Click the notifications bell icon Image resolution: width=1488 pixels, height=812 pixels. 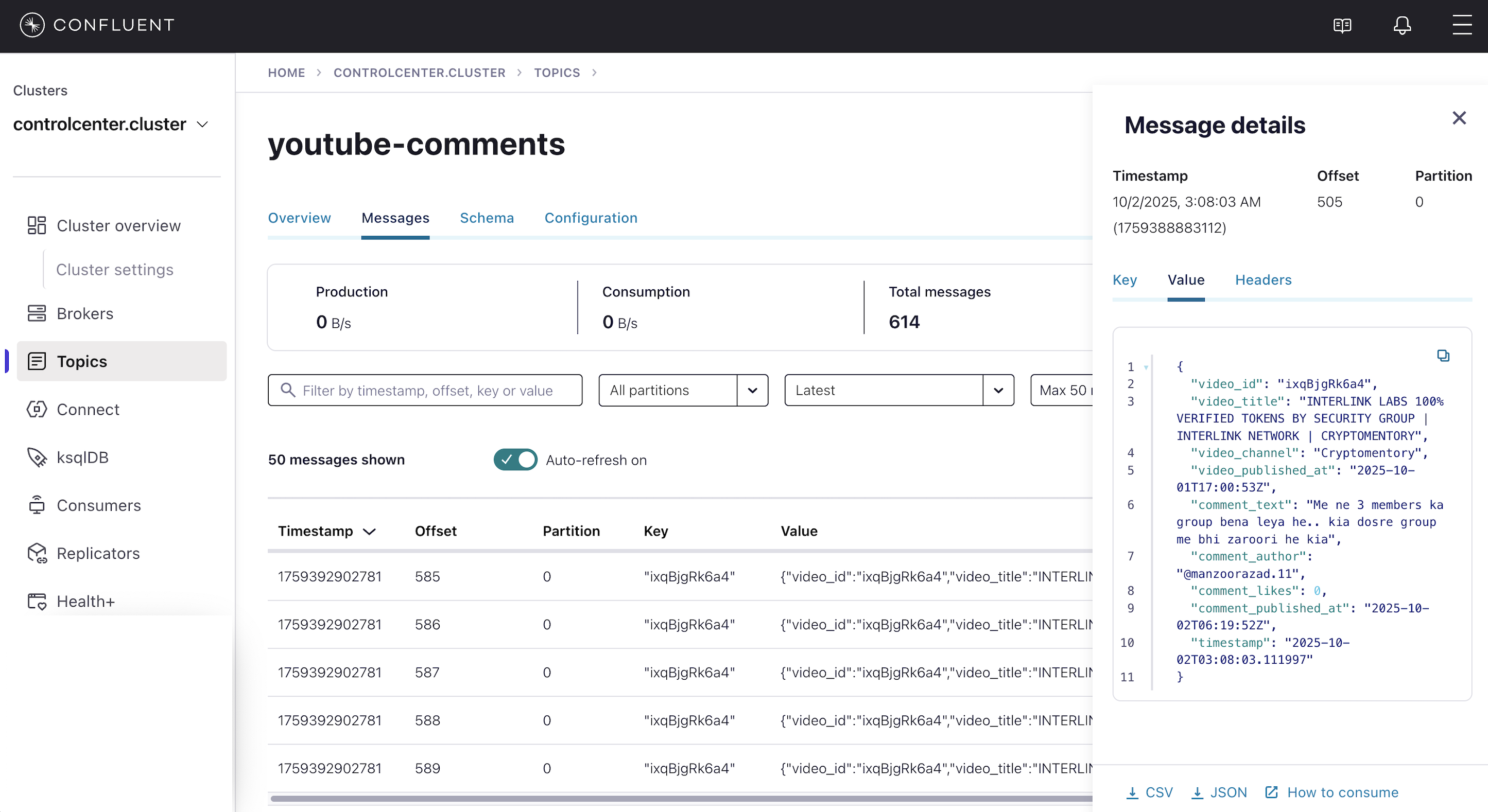click(1402, 25)
